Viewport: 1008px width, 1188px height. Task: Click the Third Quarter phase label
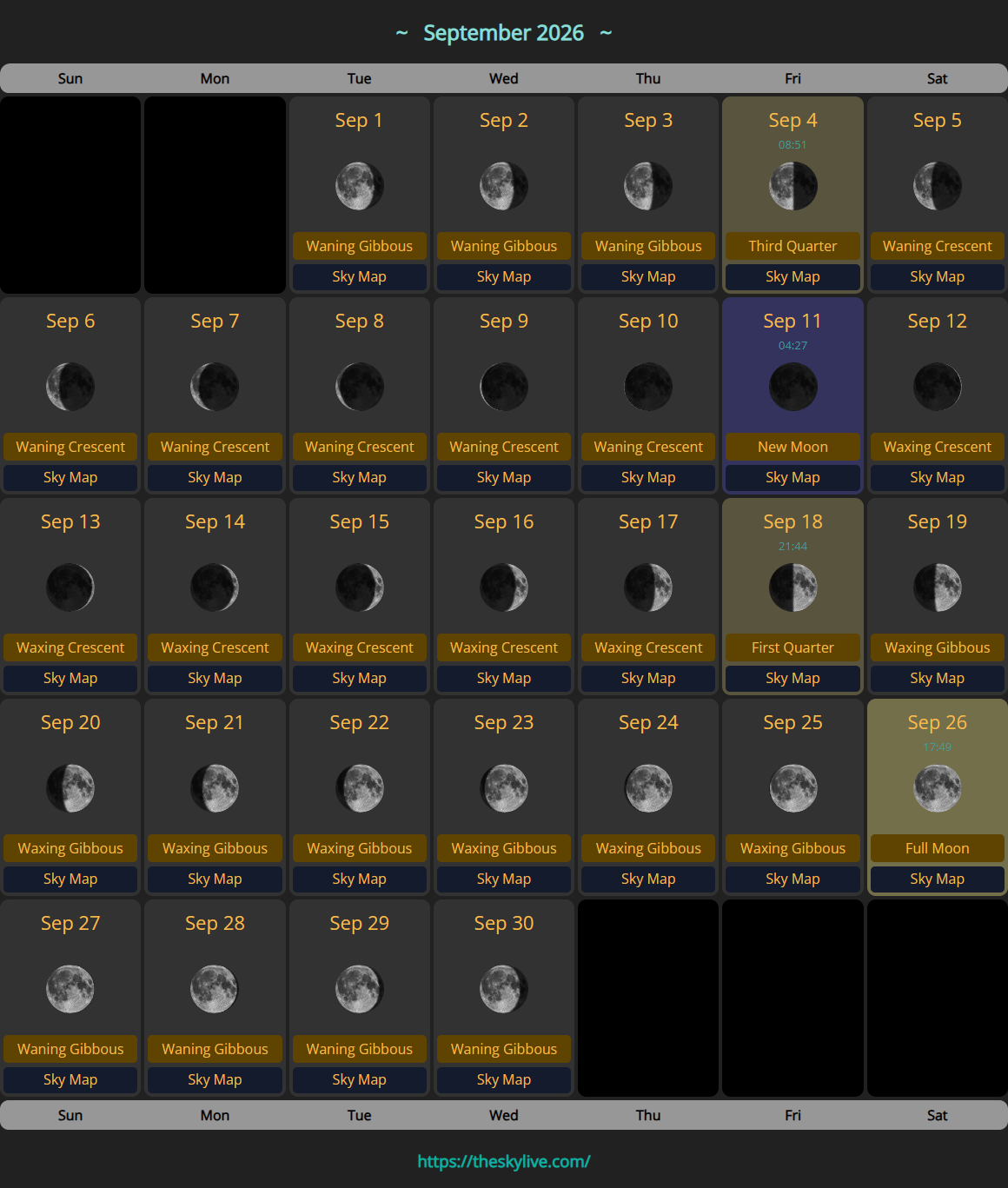coord(792,246)
